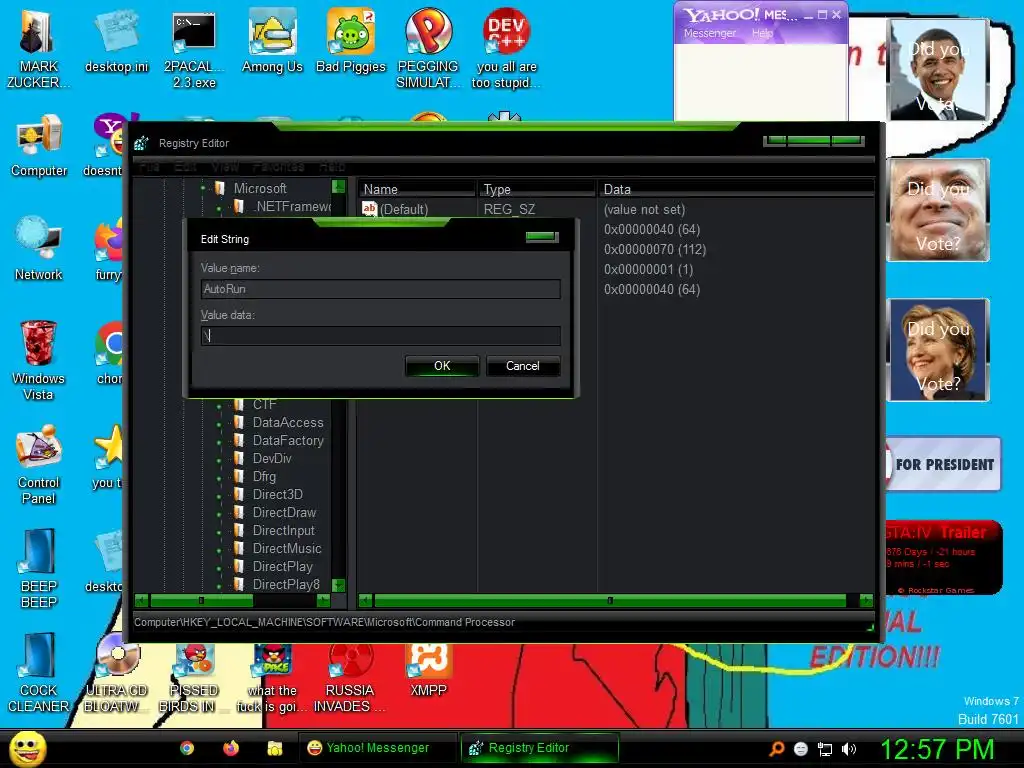Open the Registry Editor View menu

tap(225, 167)
